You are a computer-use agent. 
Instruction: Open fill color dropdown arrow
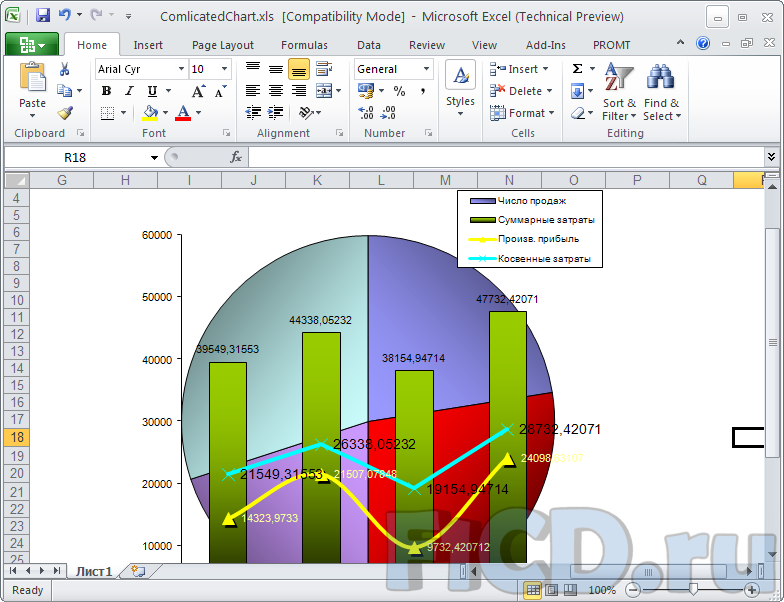click(x=166, y=113)
